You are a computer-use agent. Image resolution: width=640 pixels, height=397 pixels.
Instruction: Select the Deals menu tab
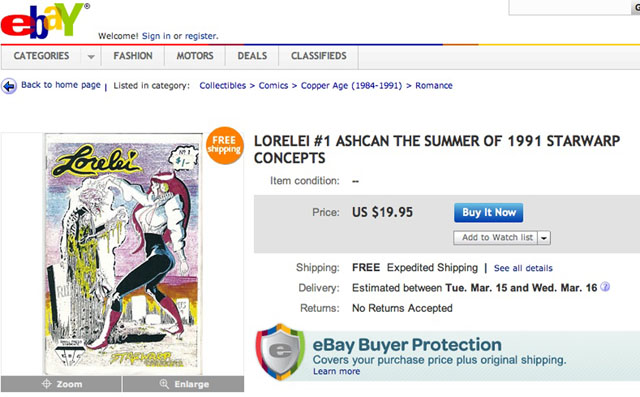pos(252,56)
